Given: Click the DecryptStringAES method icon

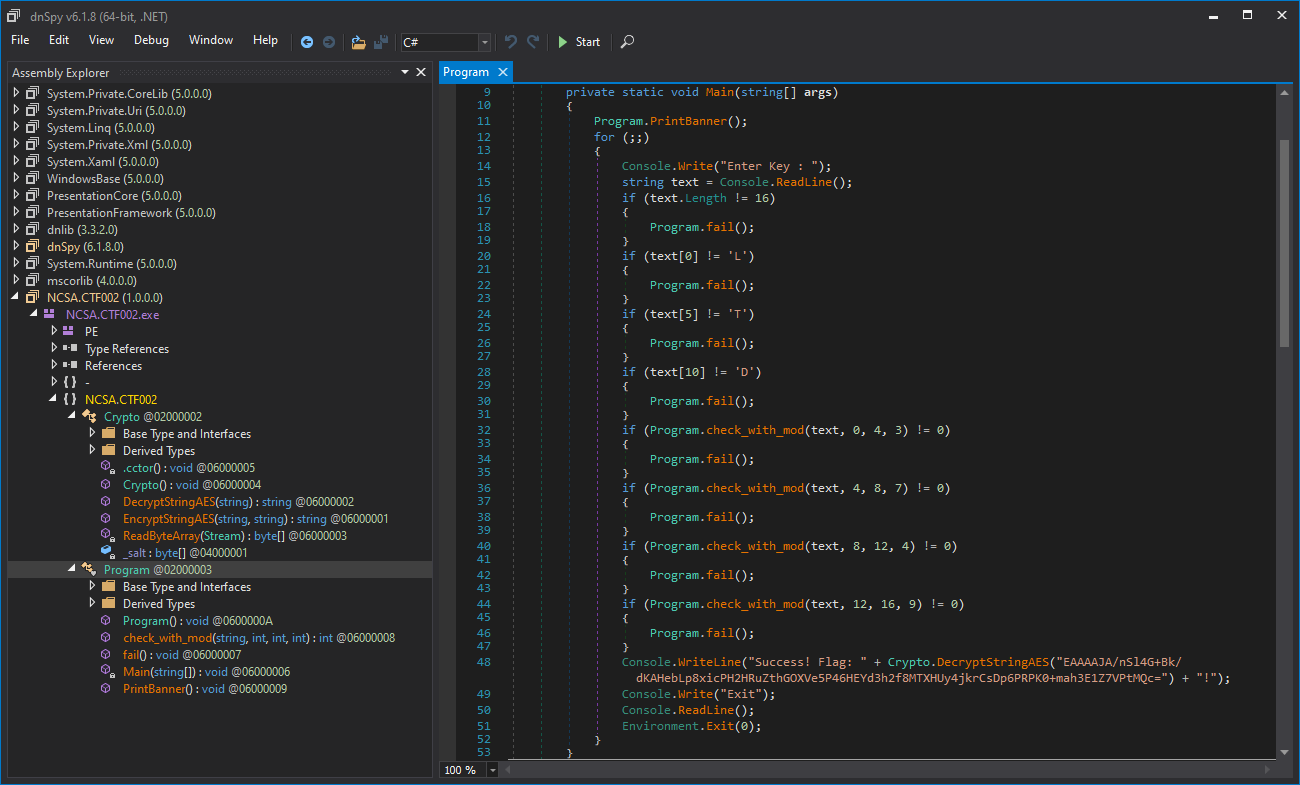Looking at the screenshot, I should (x=107, y=501).
